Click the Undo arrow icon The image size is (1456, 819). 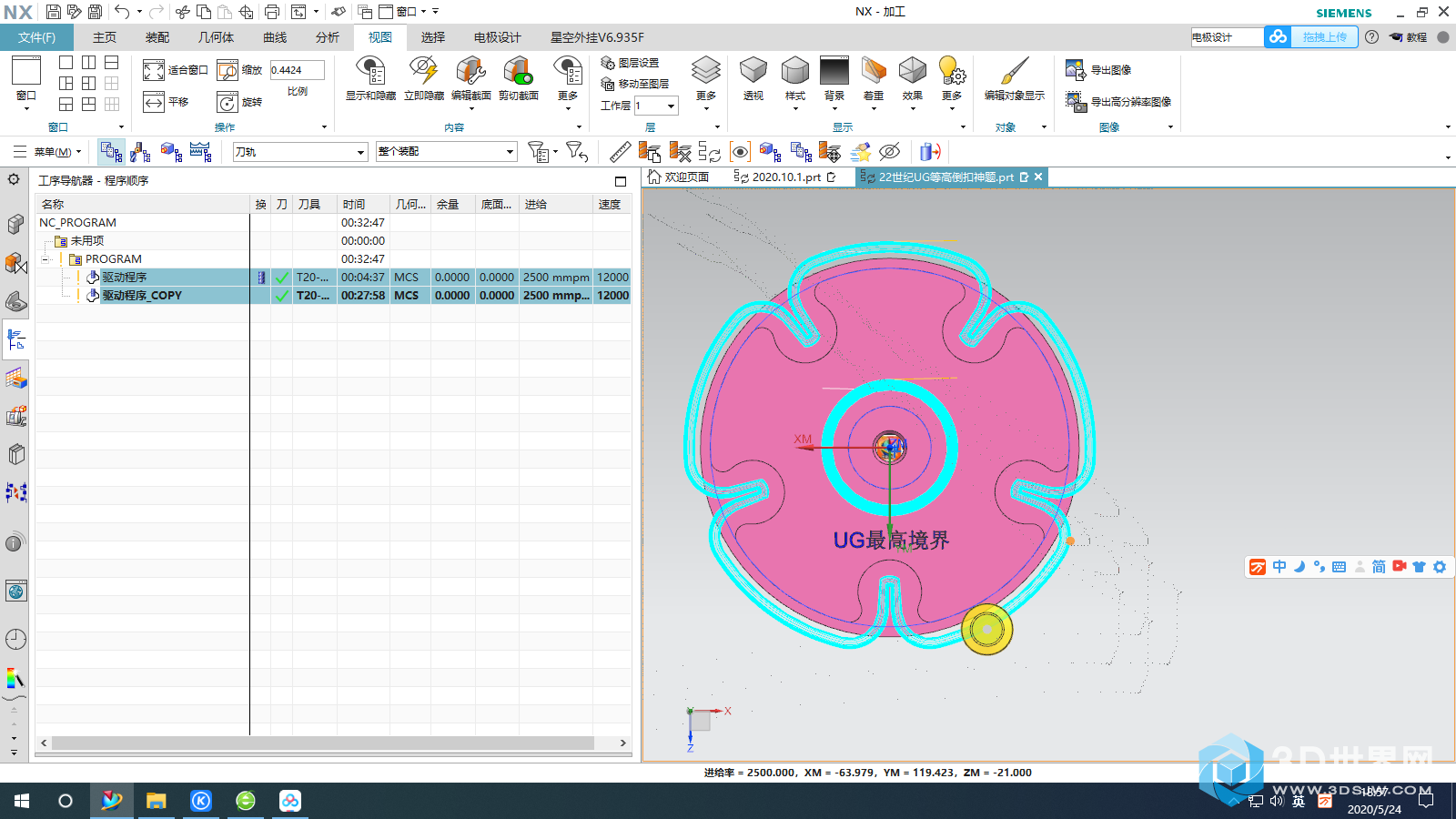(122, 12)
